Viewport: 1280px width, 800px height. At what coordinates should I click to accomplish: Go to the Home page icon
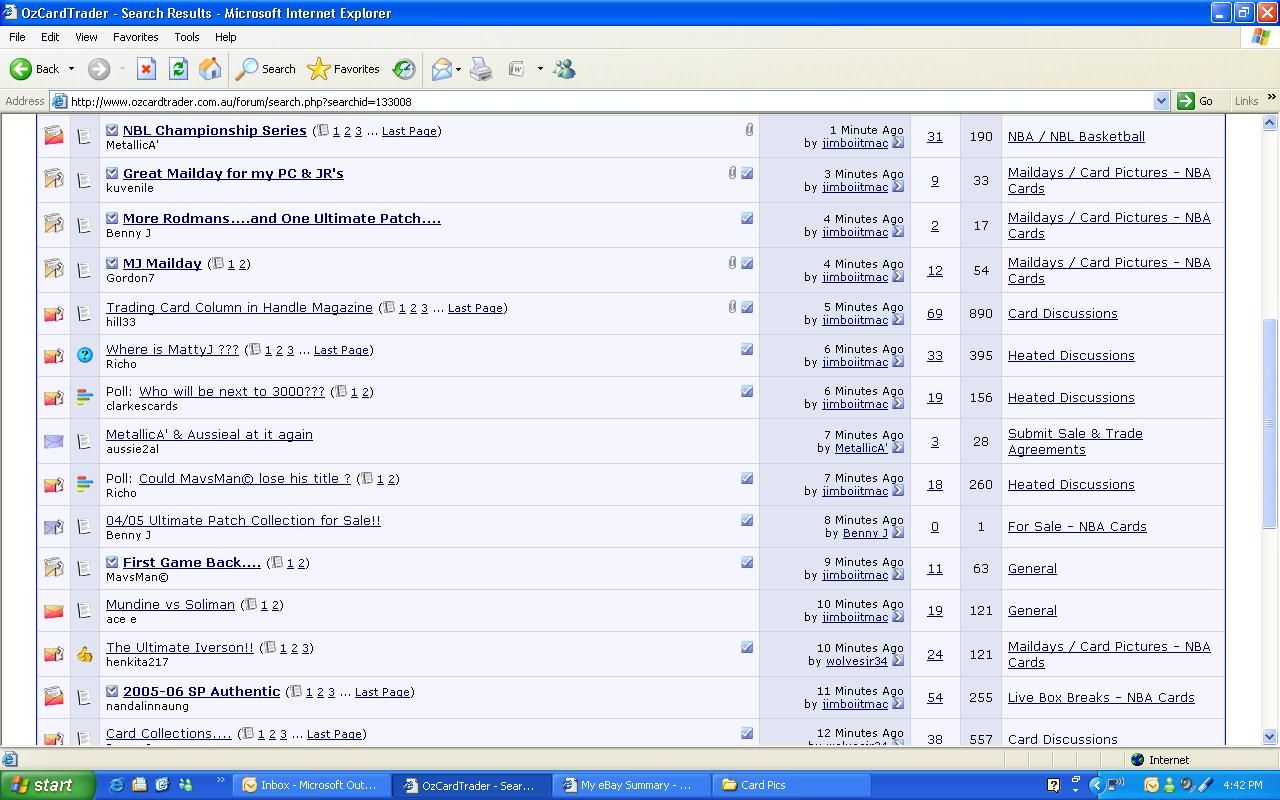point(210,69)
